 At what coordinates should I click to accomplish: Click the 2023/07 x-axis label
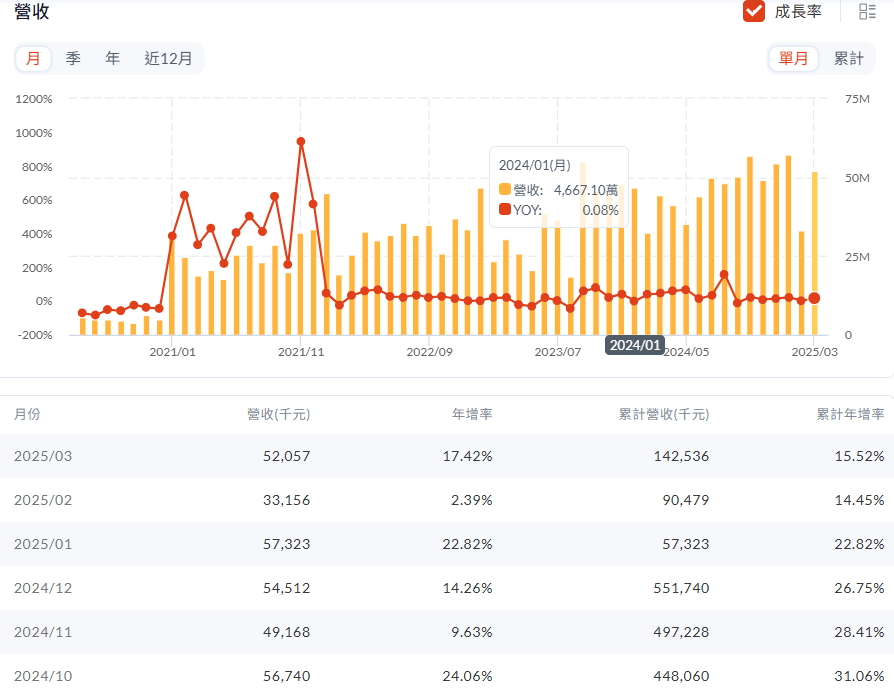click(x=558, y=352)
